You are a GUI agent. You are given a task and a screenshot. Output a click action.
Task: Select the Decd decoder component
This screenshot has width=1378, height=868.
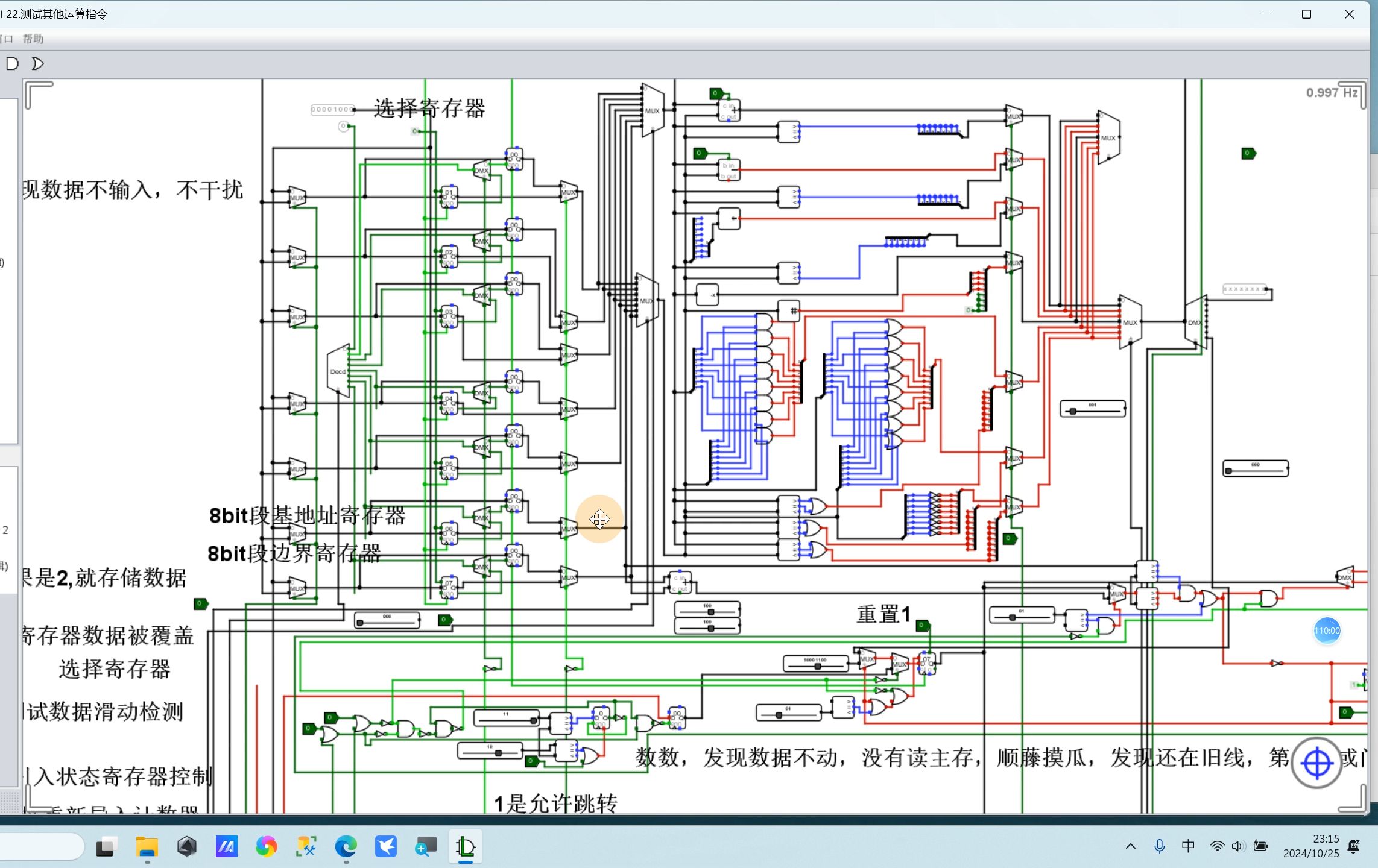338,371
